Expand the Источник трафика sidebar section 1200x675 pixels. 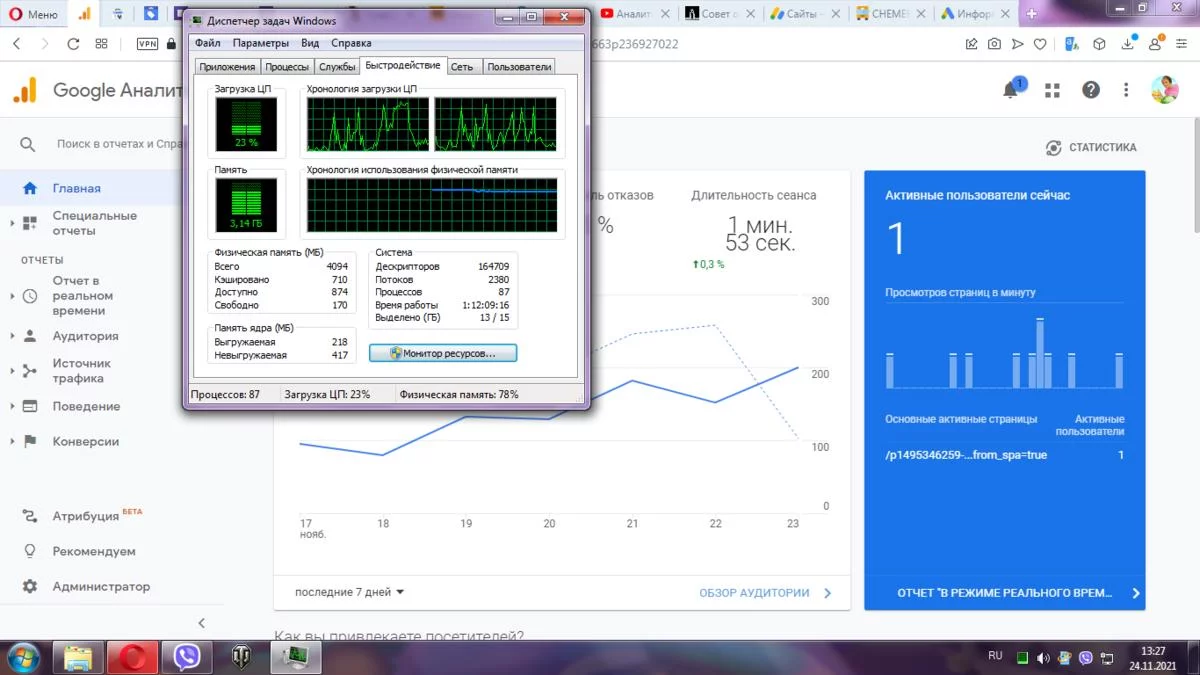81,371
